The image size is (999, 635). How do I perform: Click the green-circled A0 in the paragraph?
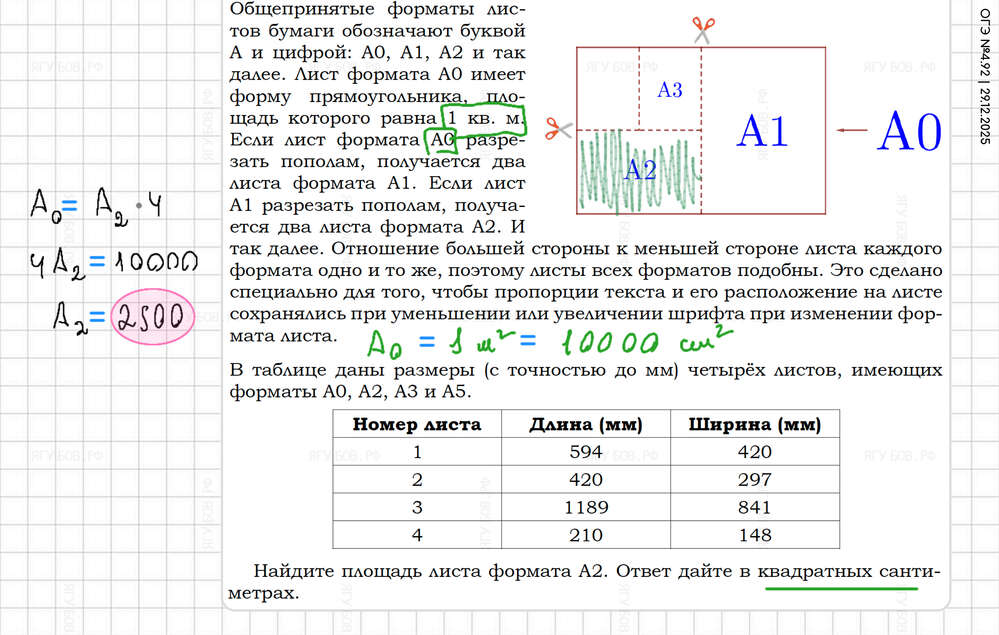click(x=441, y=140)
